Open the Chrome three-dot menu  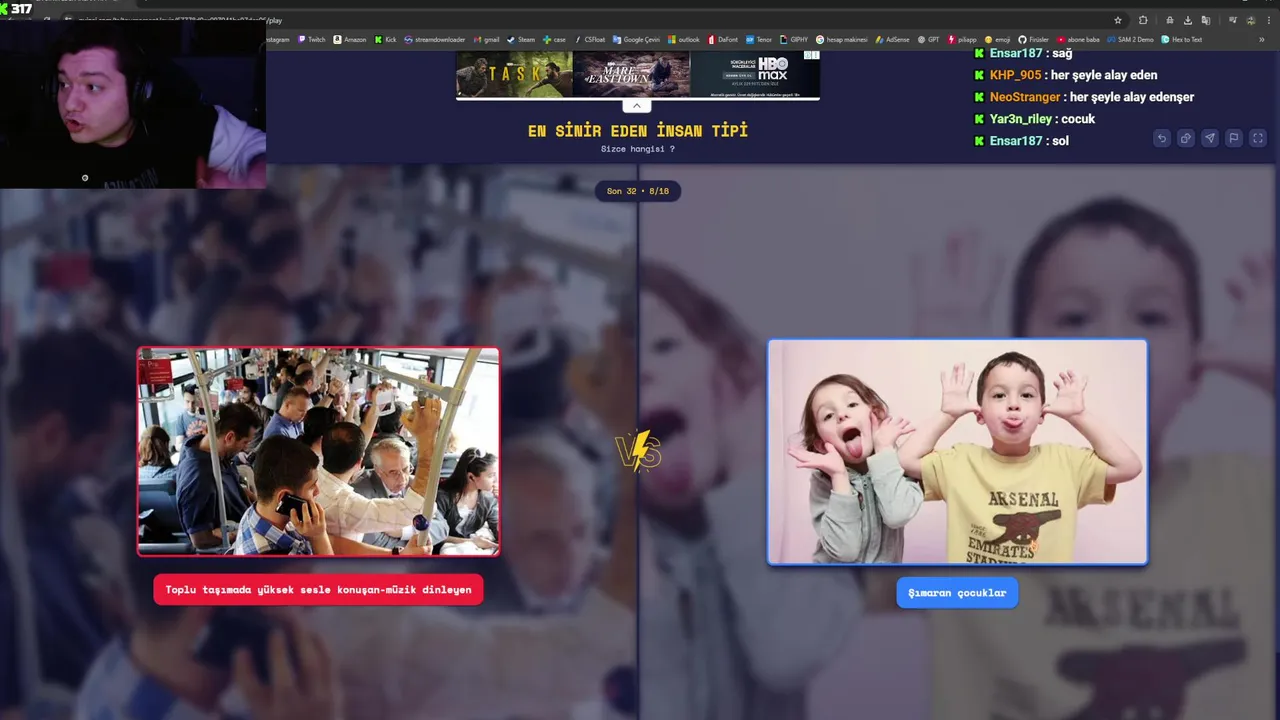[x=1269, y=20]
